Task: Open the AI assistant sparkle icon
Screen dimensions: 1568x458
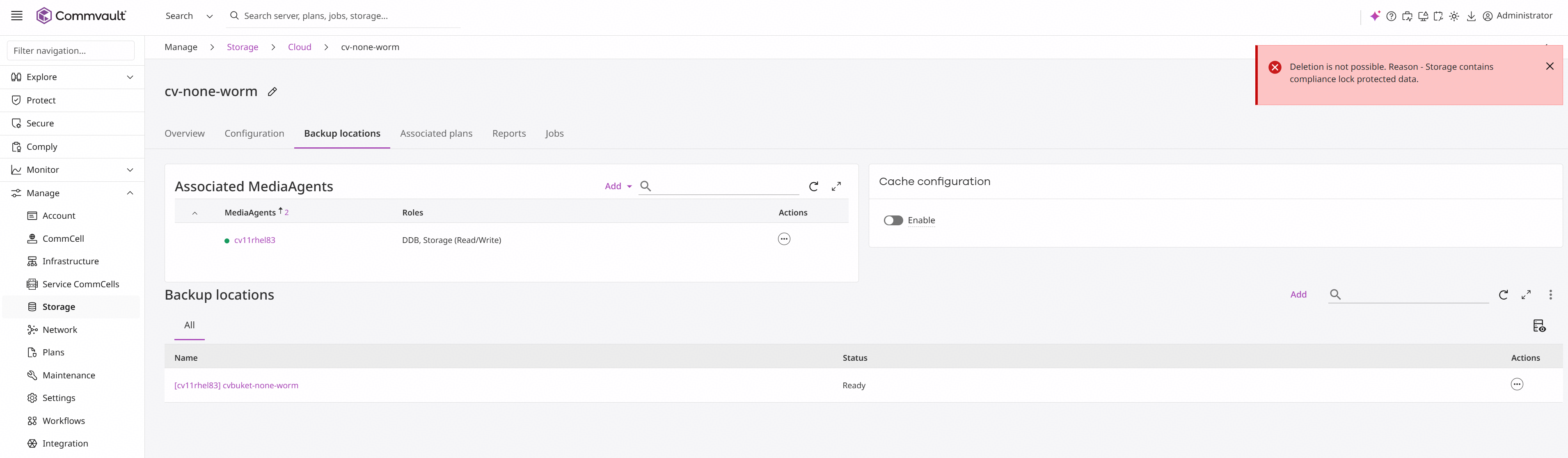Action: (1374, 16)
